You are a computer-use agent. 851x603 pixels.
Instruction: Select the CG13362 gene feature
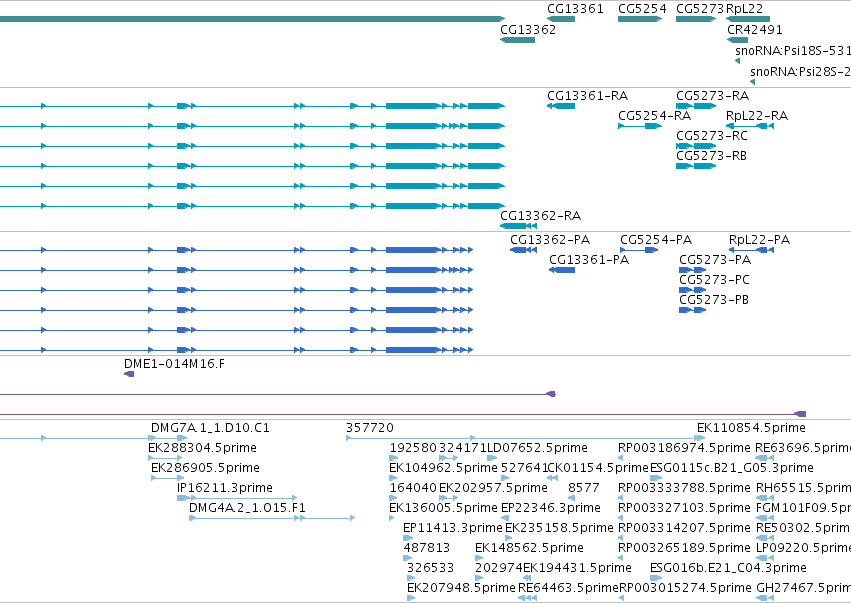(x=517, y=40)
